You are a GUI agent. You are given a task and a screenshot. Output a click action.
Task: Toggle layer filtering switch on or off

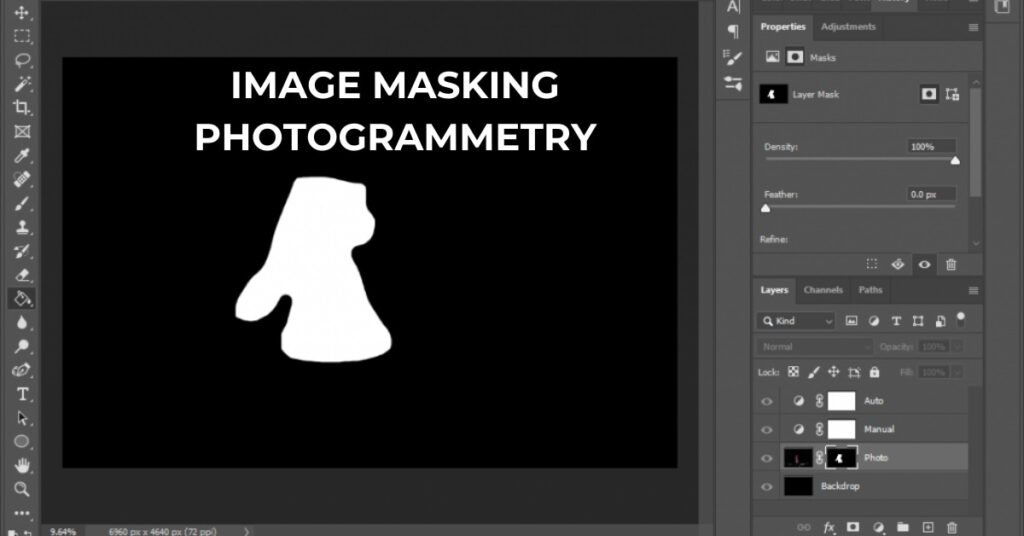coord(961,319)
